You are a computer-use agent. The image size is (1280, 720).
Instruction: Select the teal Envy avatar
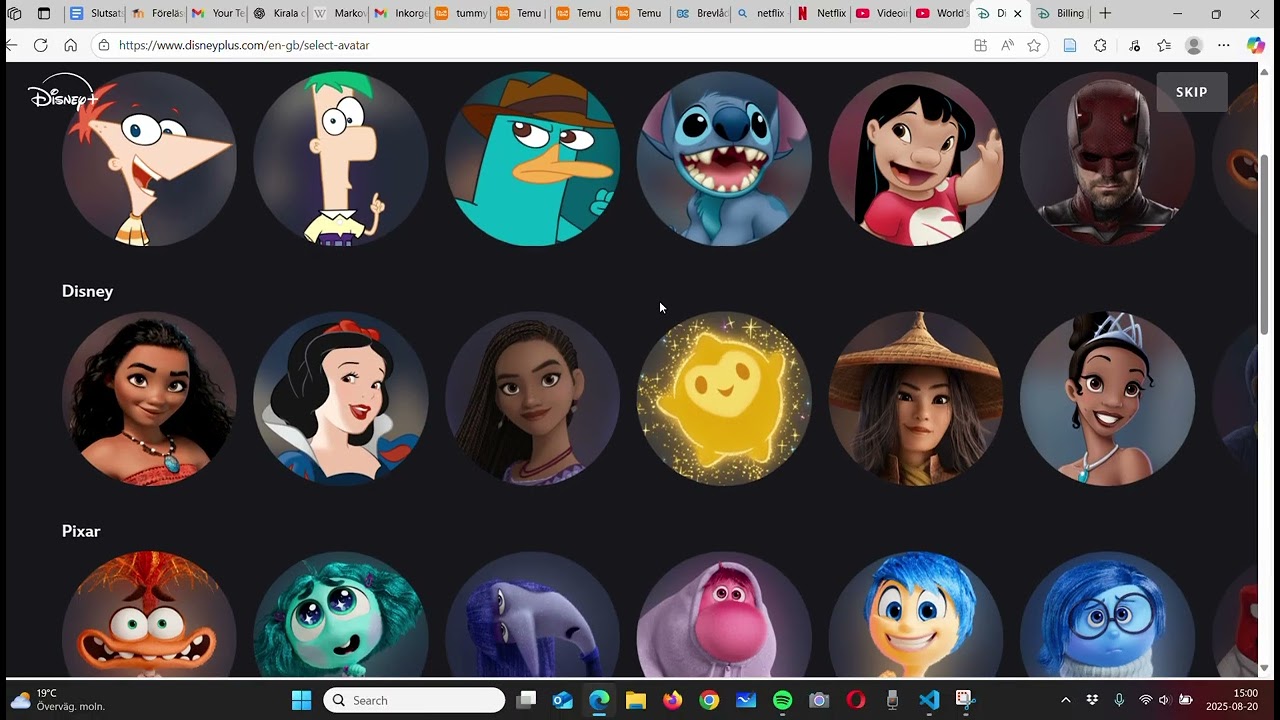tap(341, 614)
